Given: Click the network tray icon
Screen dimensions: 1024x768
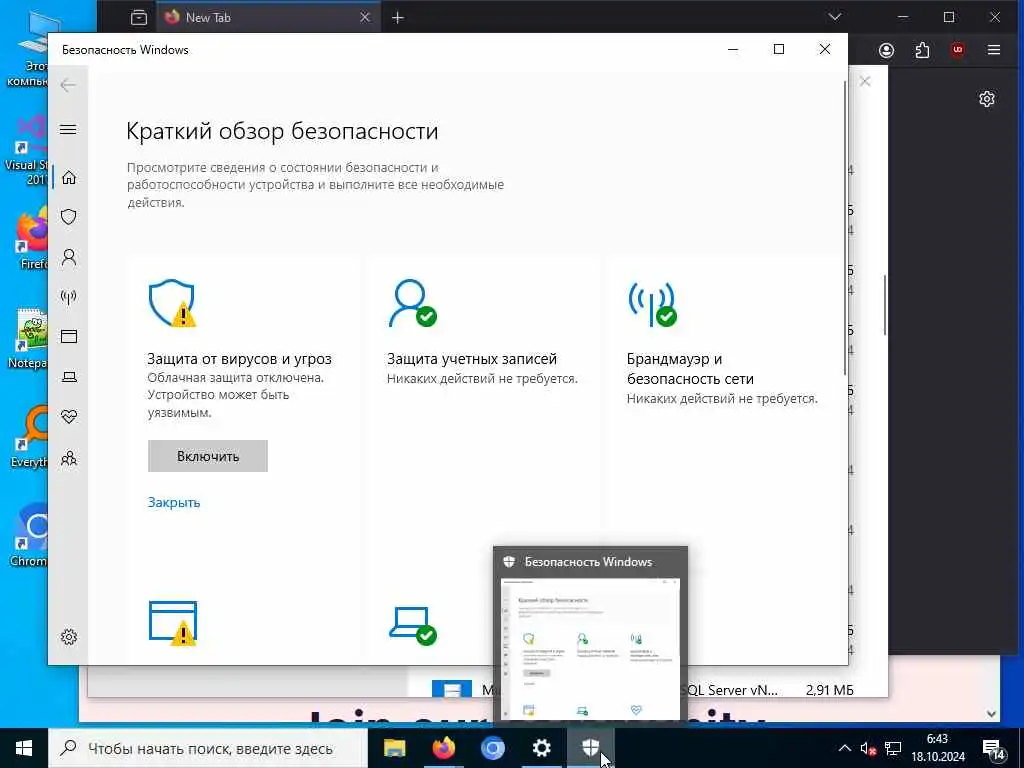Looking at the screenshot, I should tap(893, 748).
